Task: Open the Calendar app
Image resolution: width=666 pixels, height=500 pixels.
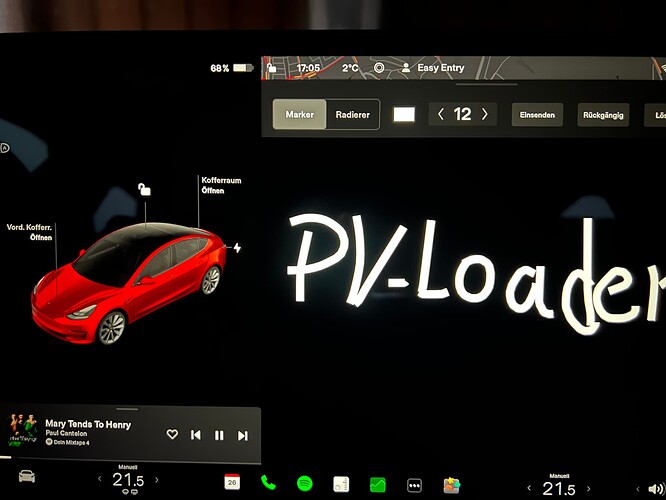Action: click(x=232, y=482)
